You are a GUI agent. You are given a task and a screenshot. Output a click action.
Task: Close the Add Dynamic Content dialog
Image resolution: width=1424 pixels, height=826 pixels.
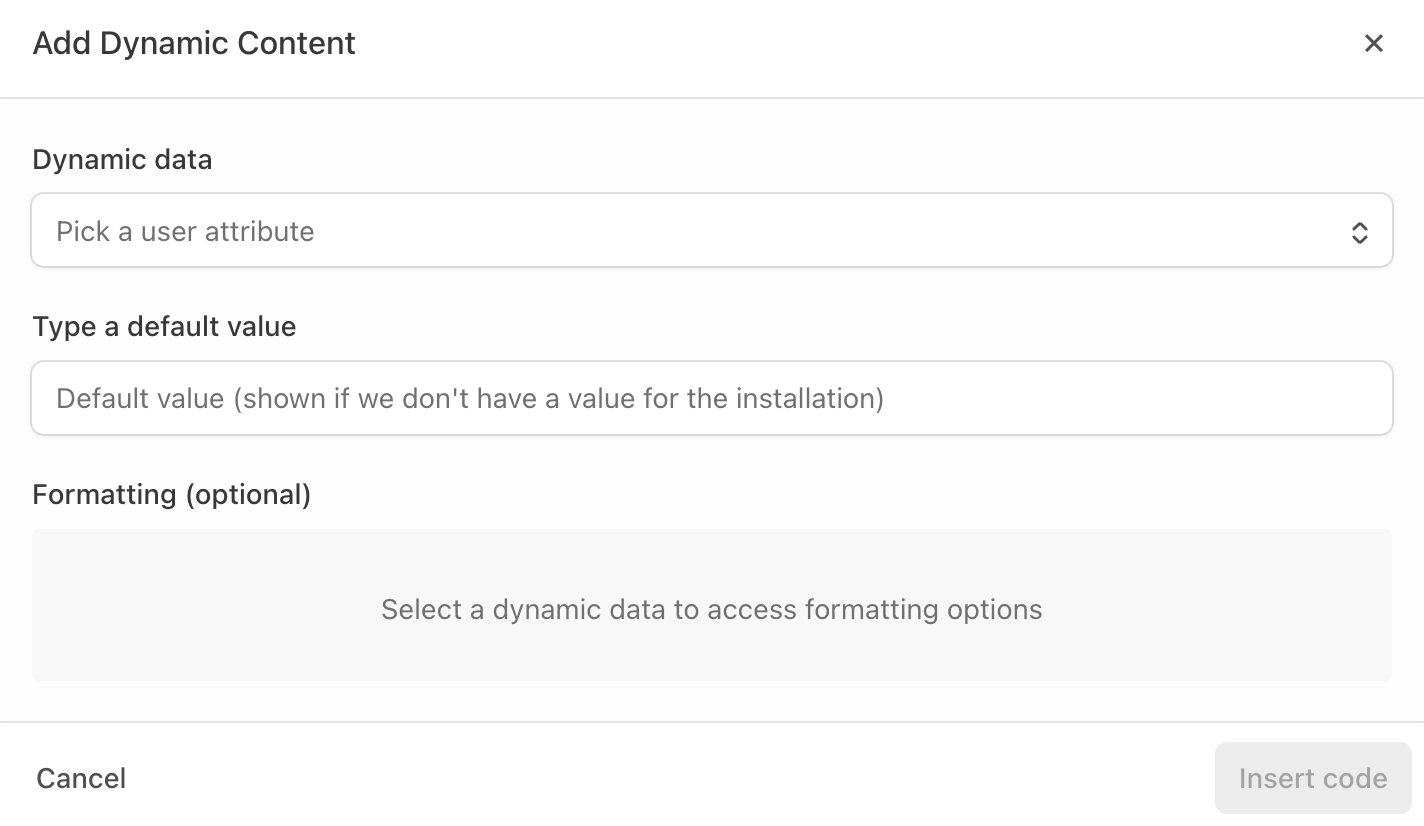click(1374, 43)
